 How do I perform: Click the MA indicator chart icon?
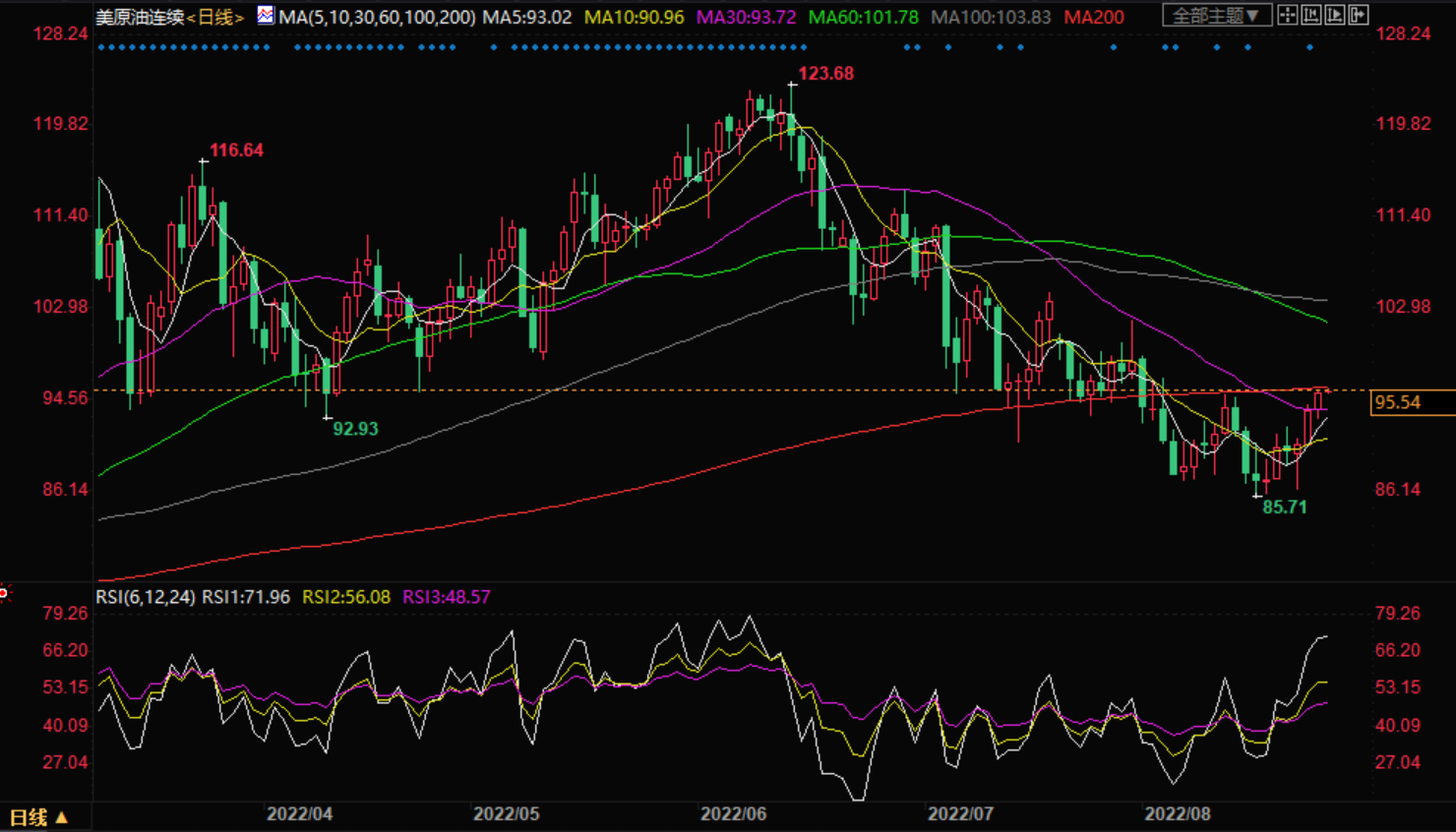coord(266,16)
